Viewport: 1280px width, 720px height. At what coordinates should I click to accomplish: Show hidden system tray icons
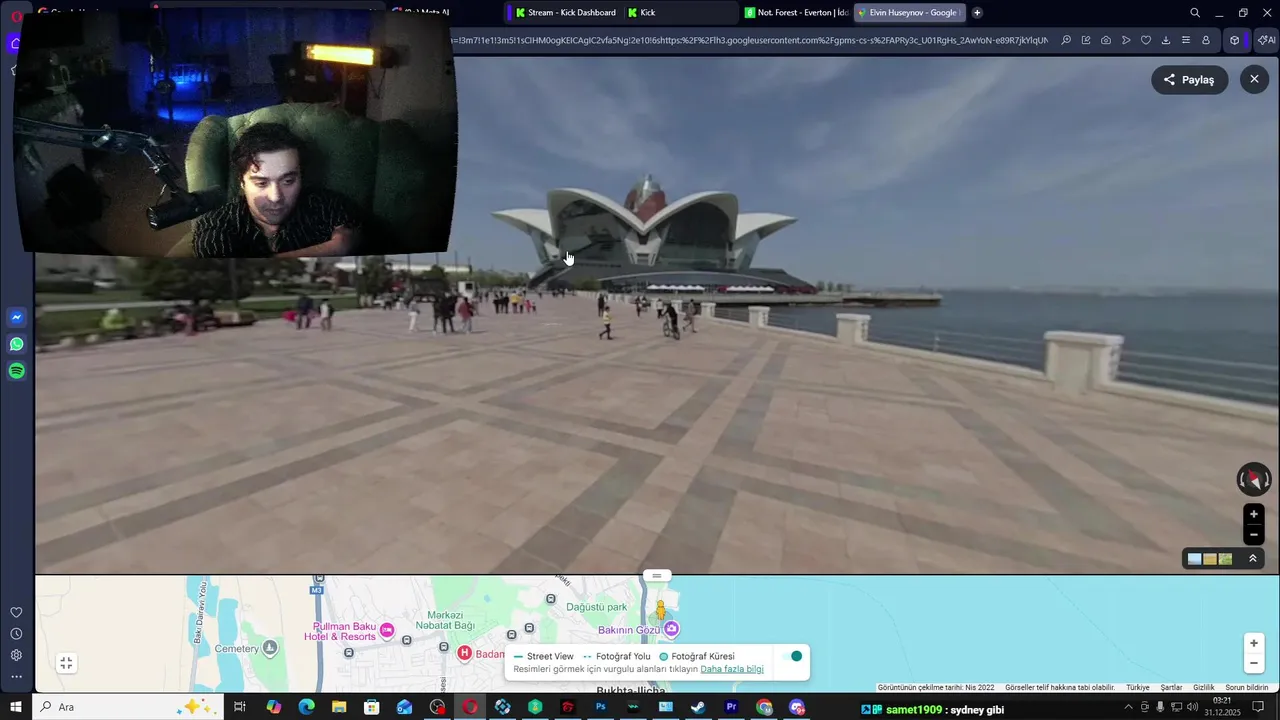coord(1129,707)
